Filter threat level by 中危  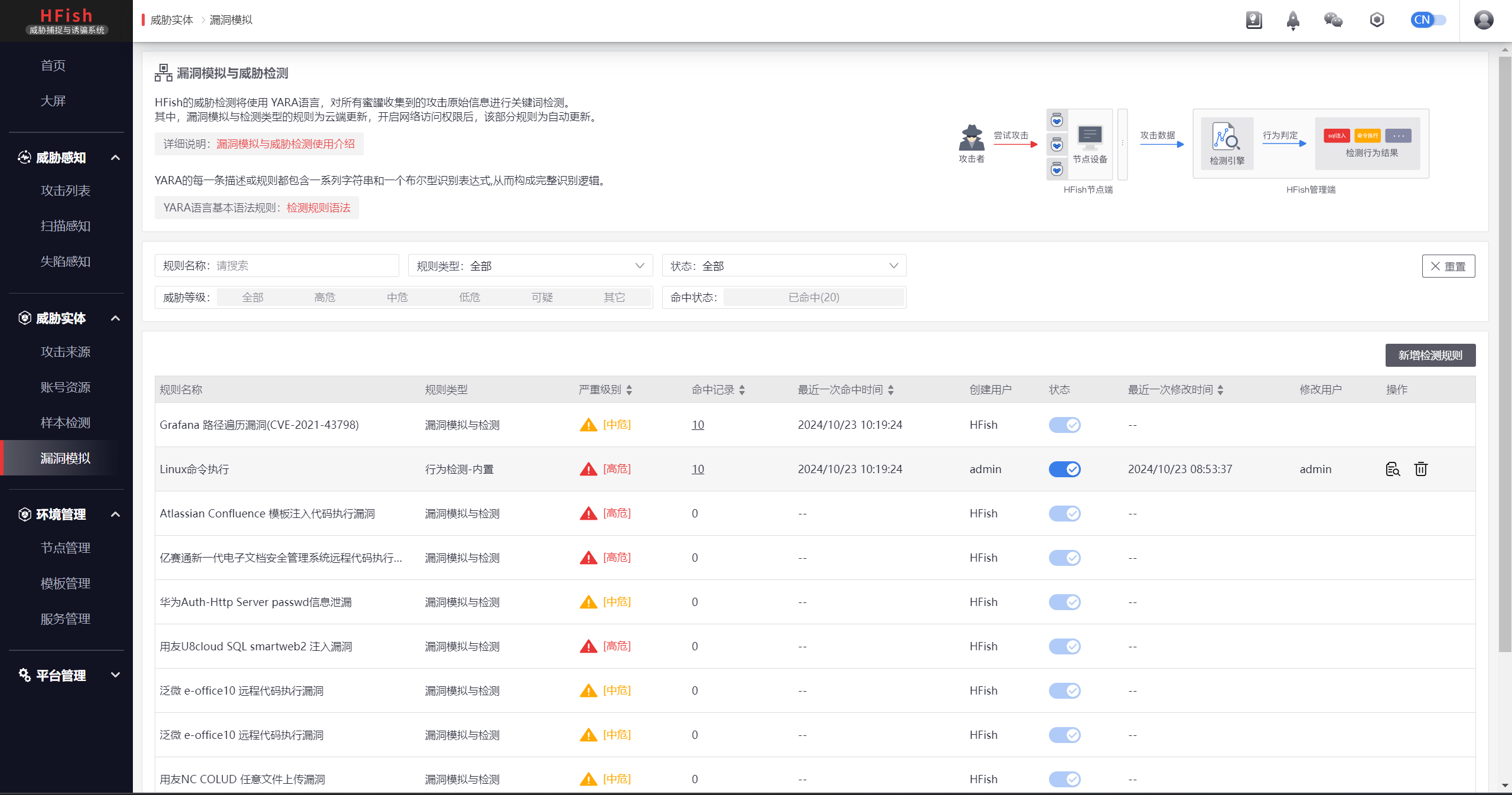(397, 297)
